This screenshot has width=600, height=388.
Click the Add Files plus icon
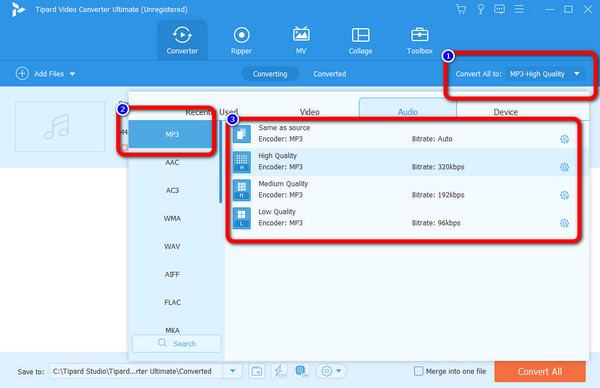[x=22, y=73]
